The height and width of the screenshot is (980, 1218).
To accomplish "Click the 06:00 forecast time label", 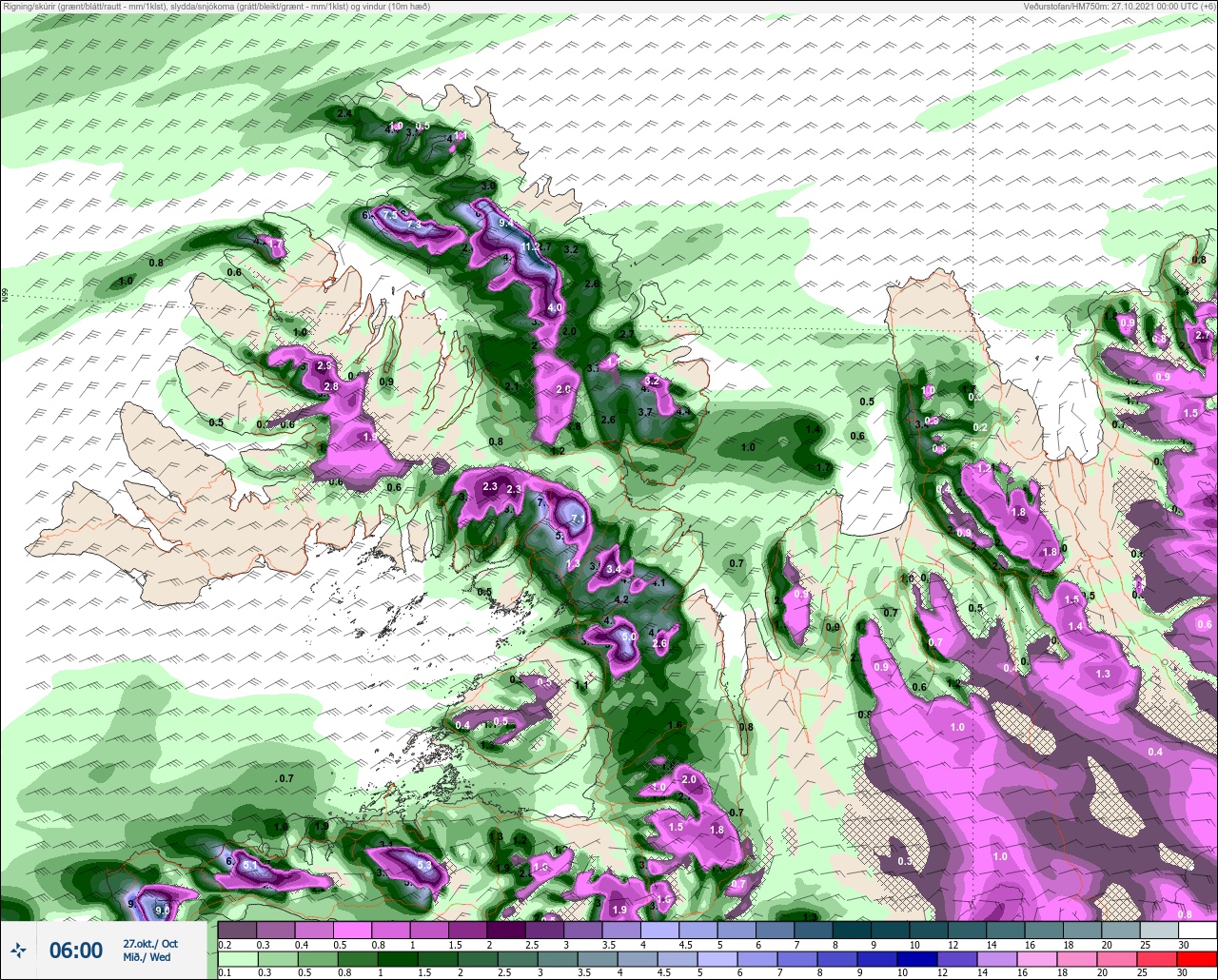I will pyautogui.click(x=76, y=951).
